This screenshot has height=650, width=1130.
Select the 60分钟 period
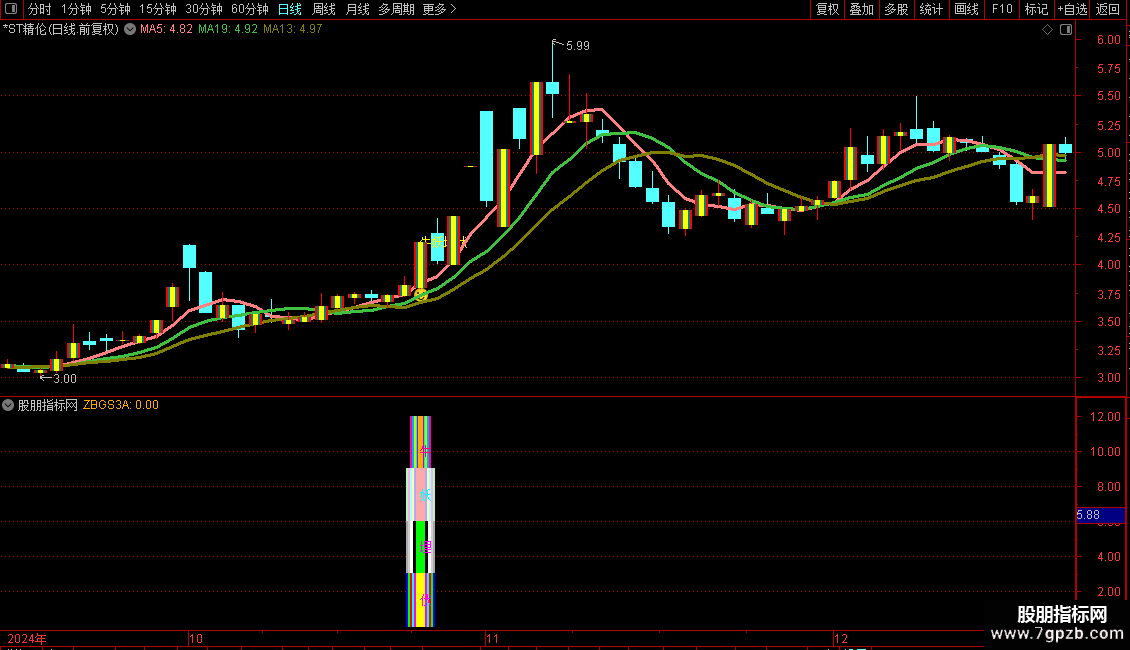(x=250, y=9)
